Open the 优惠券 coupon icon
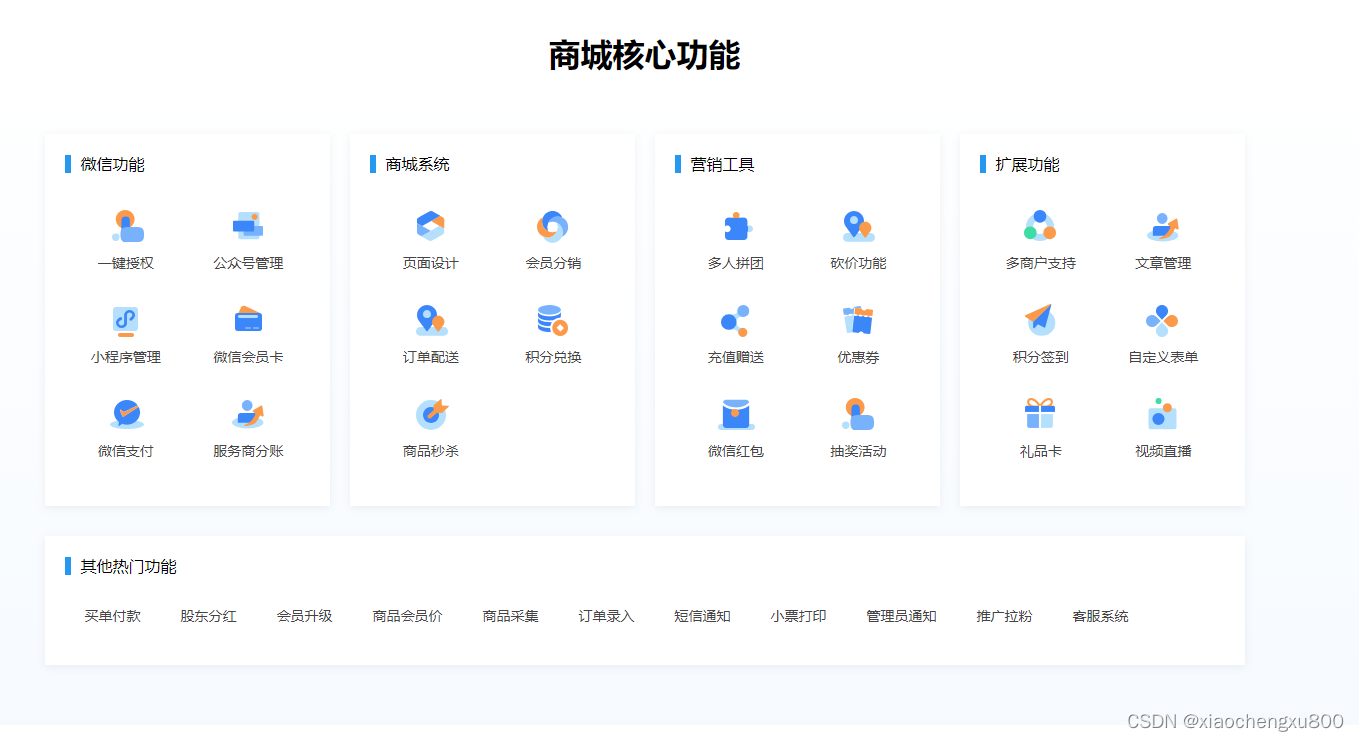The height and width of the screenshot is (741, 1359). [x=856, y=320]
